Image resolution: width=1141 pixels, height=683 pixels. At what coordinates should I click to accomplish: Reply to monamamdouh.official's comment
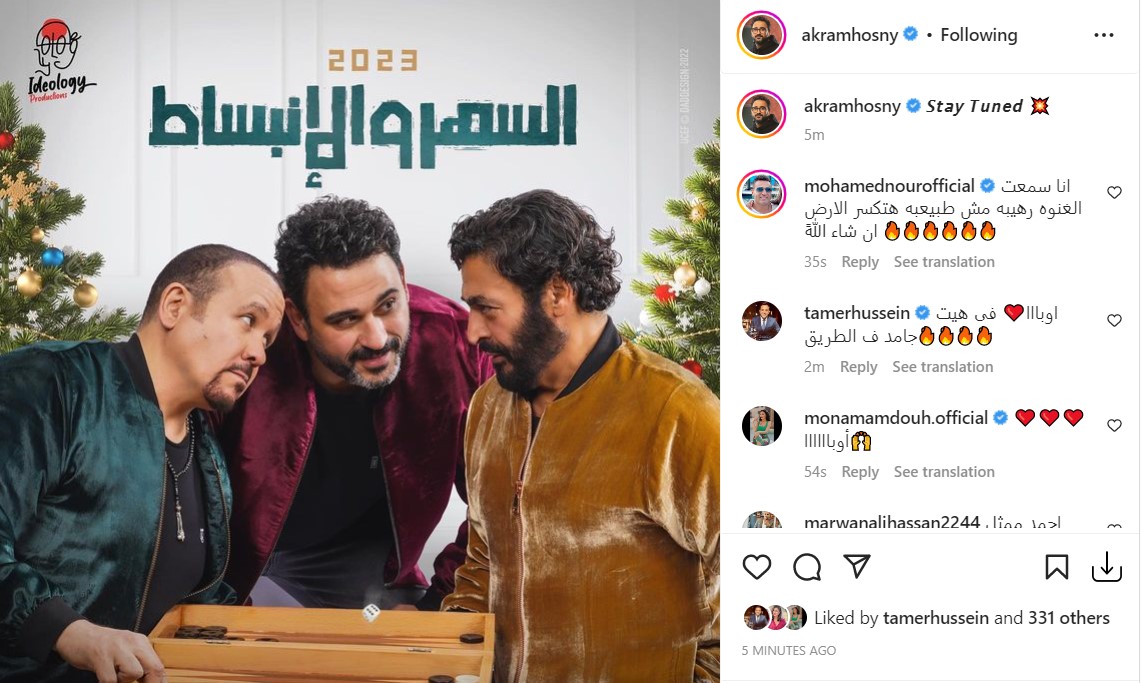click(x=860, y=471)
